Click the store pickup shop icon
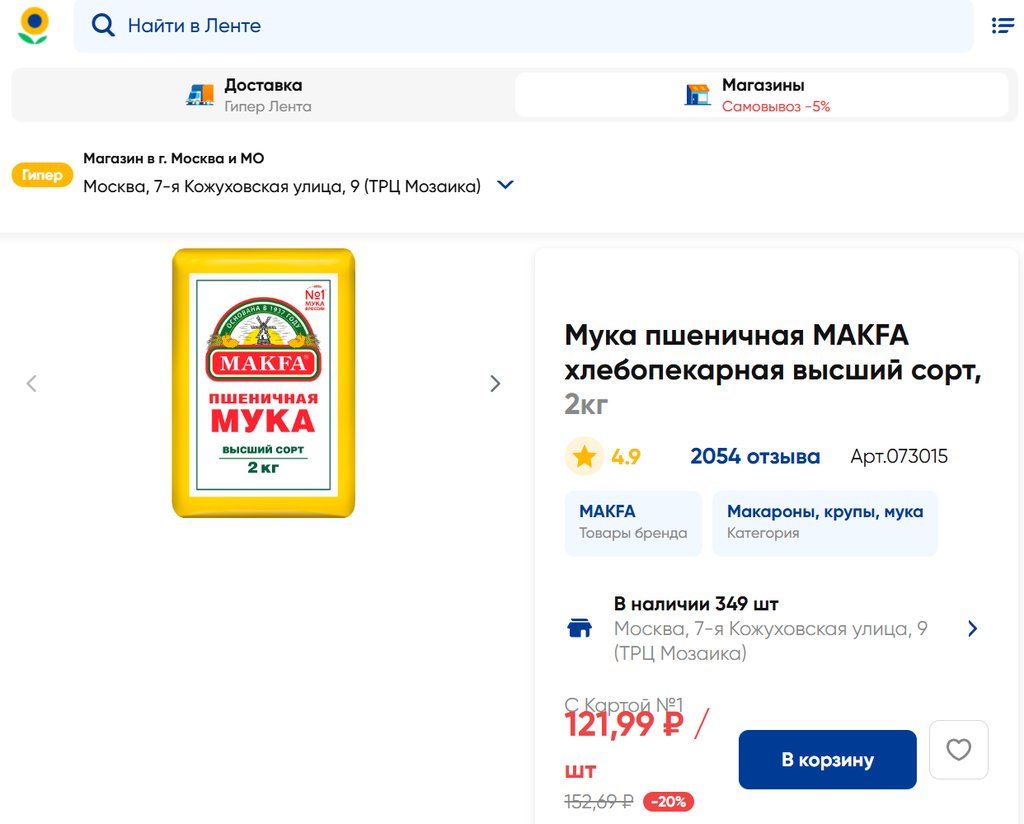This screenshot has height=824, width=1024. point(697,95)
